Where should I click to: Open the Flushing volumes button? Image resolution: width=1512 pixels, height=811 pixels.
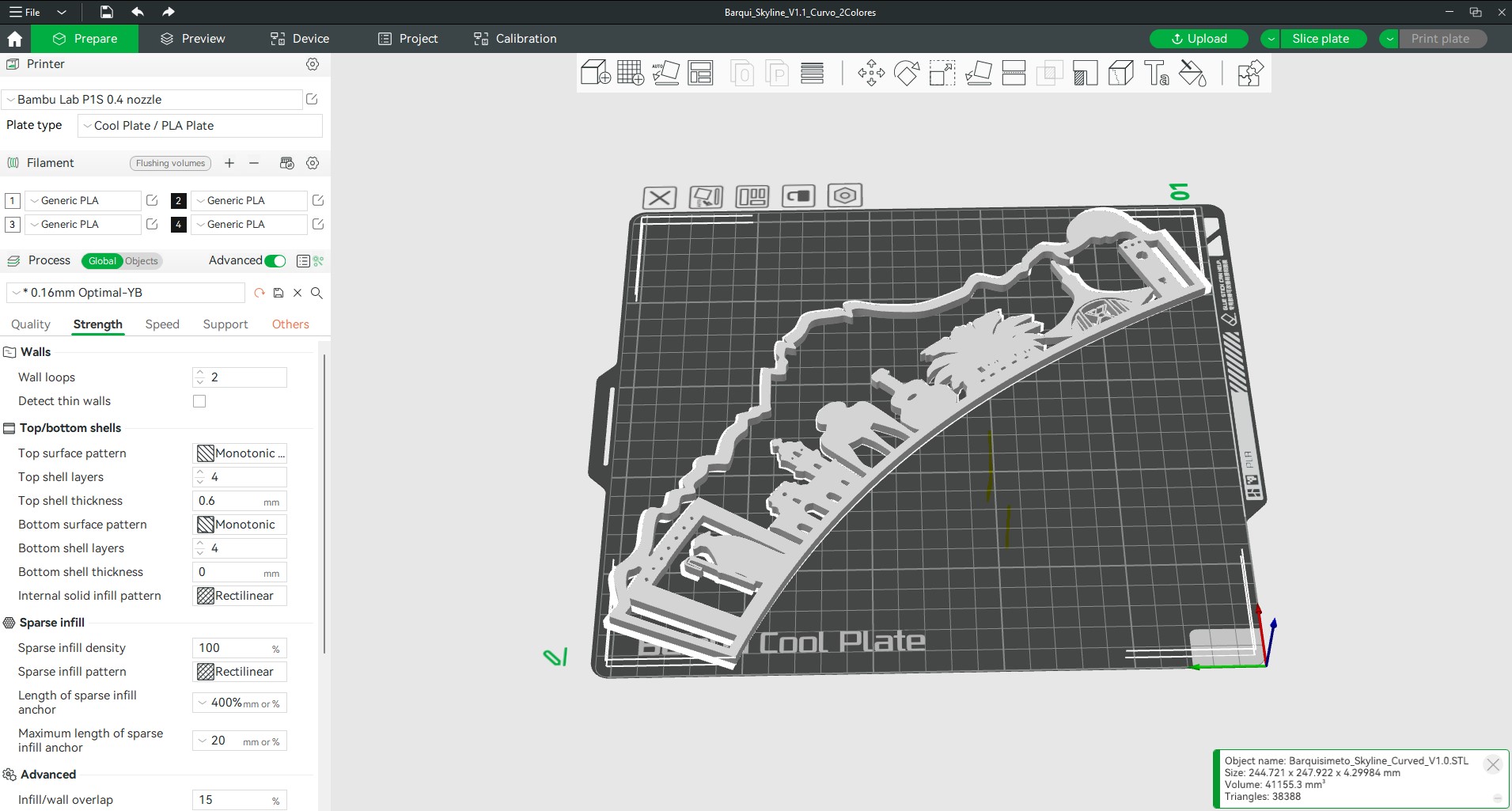170,163
